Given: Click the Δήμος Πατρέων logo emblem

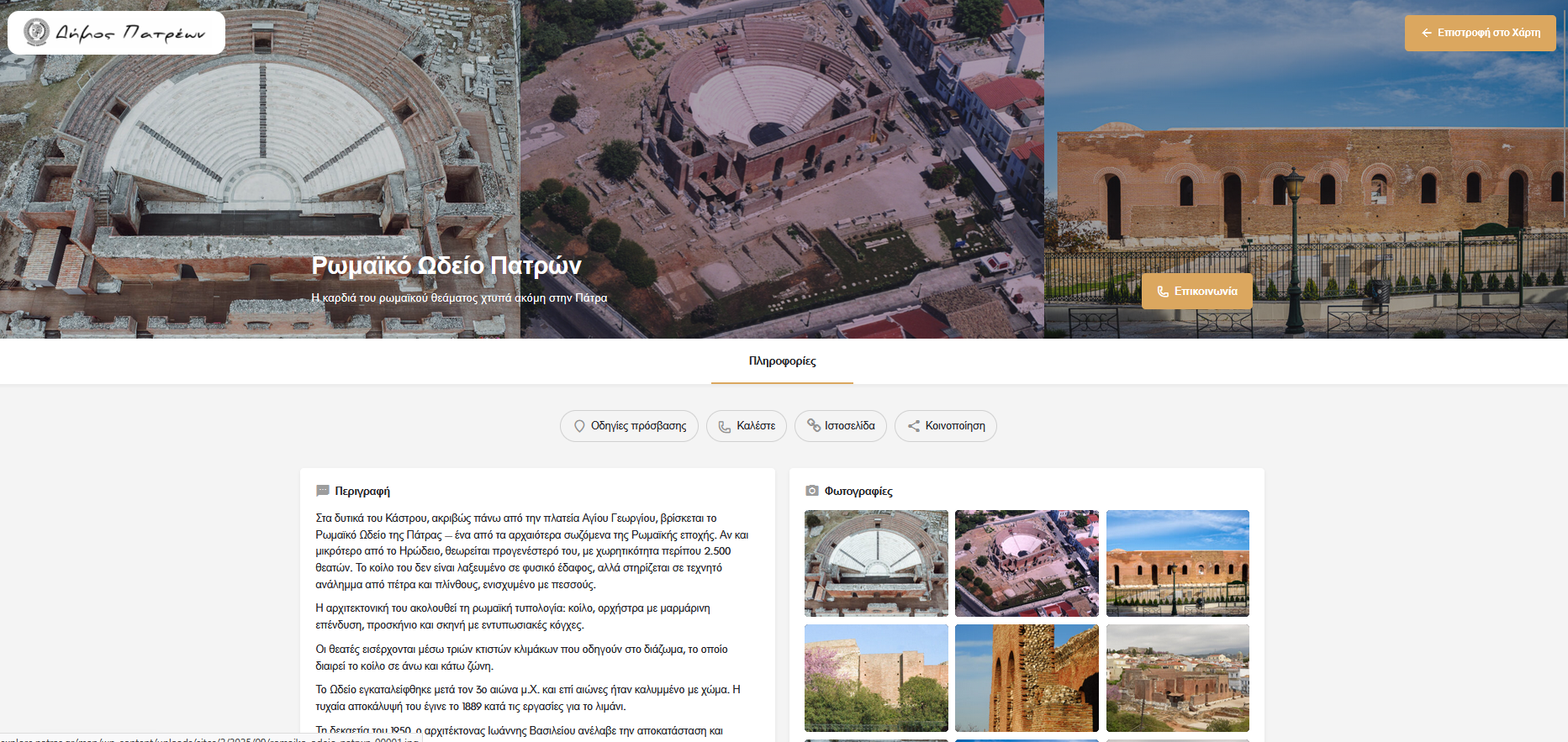Looking at the screenshot, I should click(36, 33).
